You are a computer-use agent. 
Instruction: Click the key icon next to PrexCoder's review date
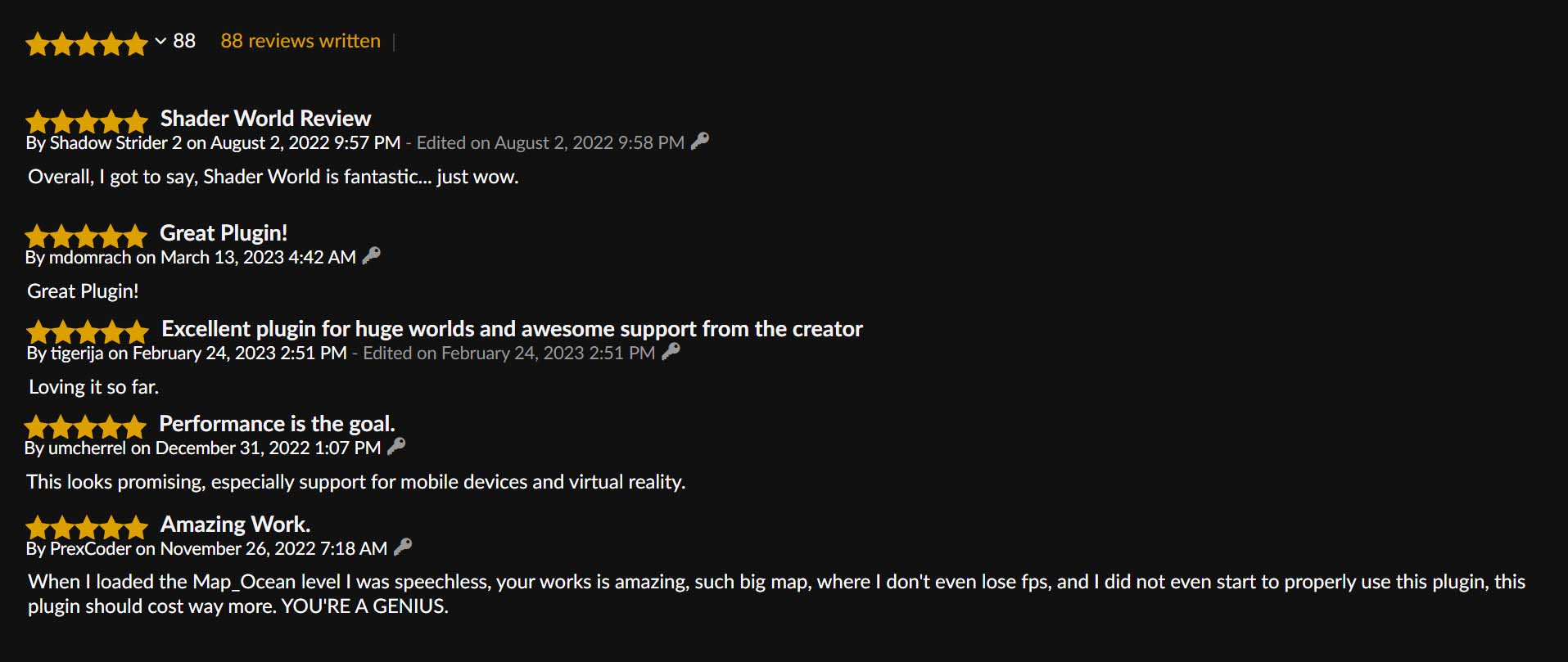pos(403,547)
